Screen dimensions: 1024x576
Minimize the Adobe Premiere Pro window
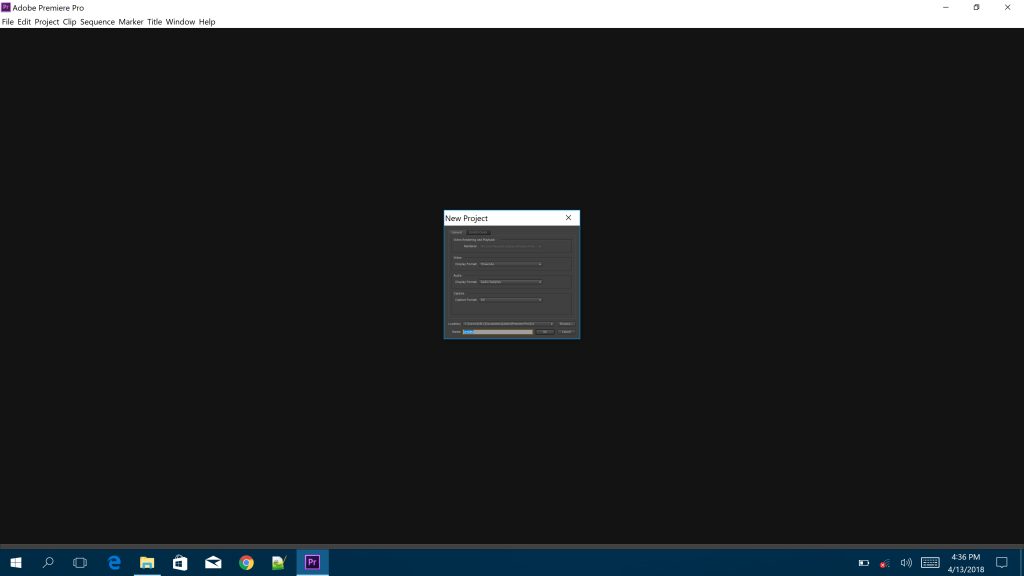(946, 7)
